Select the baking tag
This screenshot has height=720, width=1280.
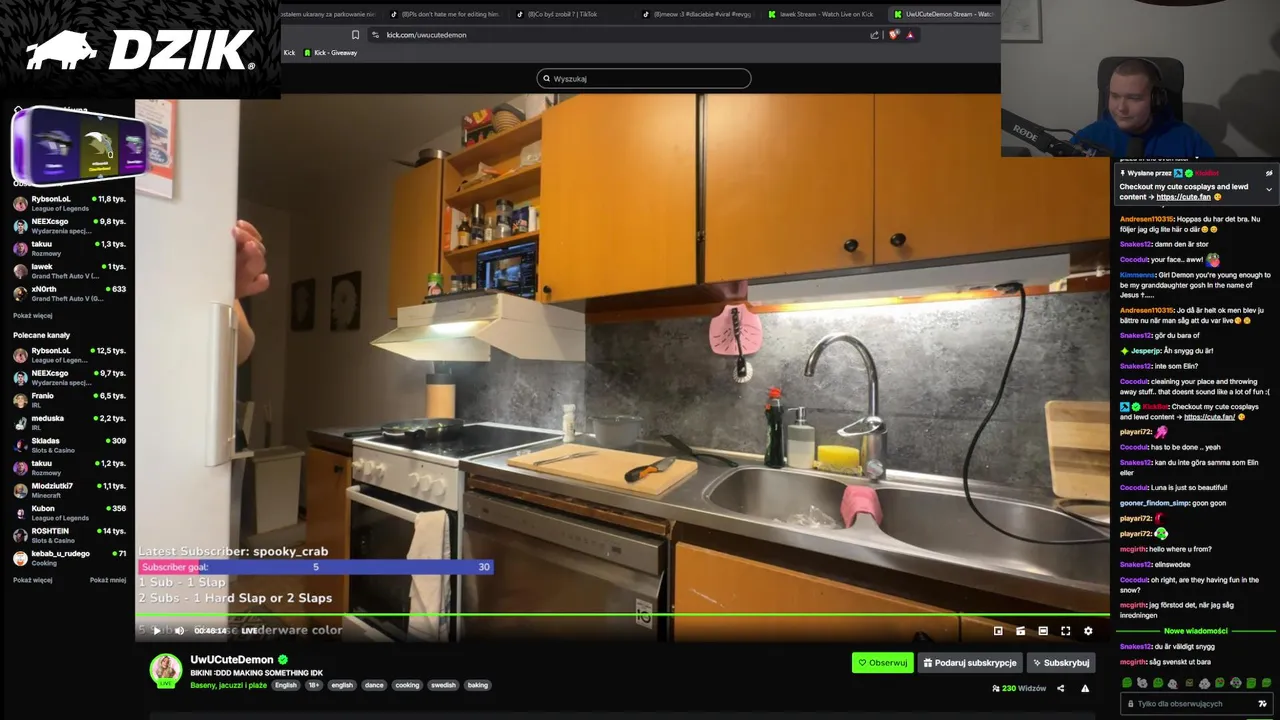(478, 685)
